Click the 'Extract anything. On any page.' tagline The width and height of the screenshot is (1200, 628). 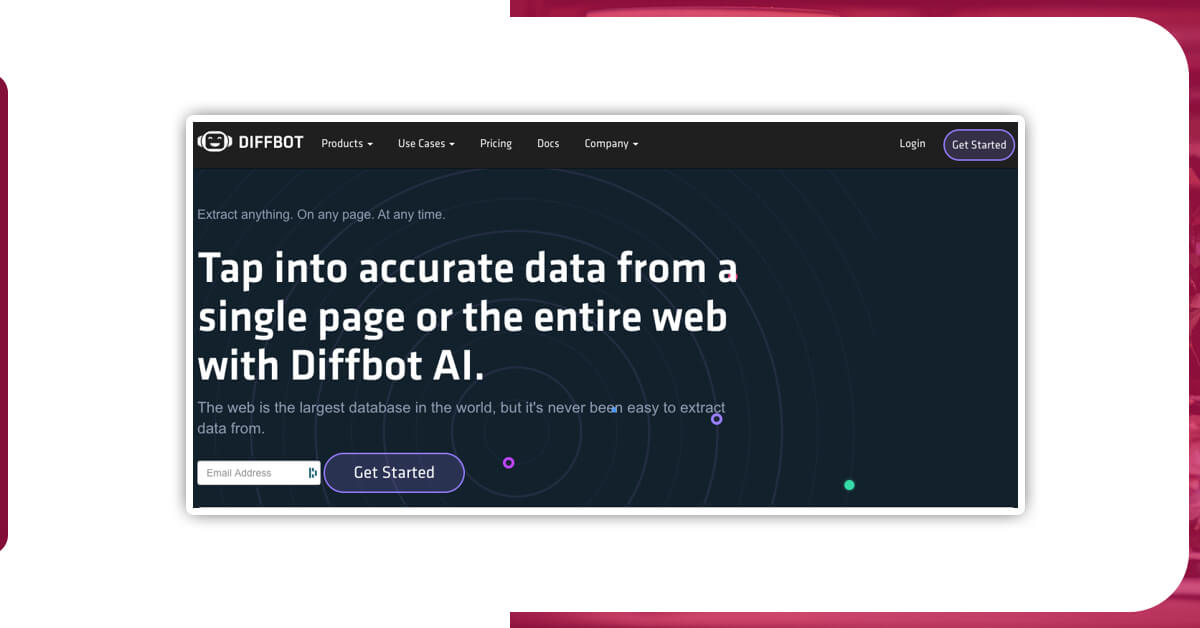click(x=321, y=214)
